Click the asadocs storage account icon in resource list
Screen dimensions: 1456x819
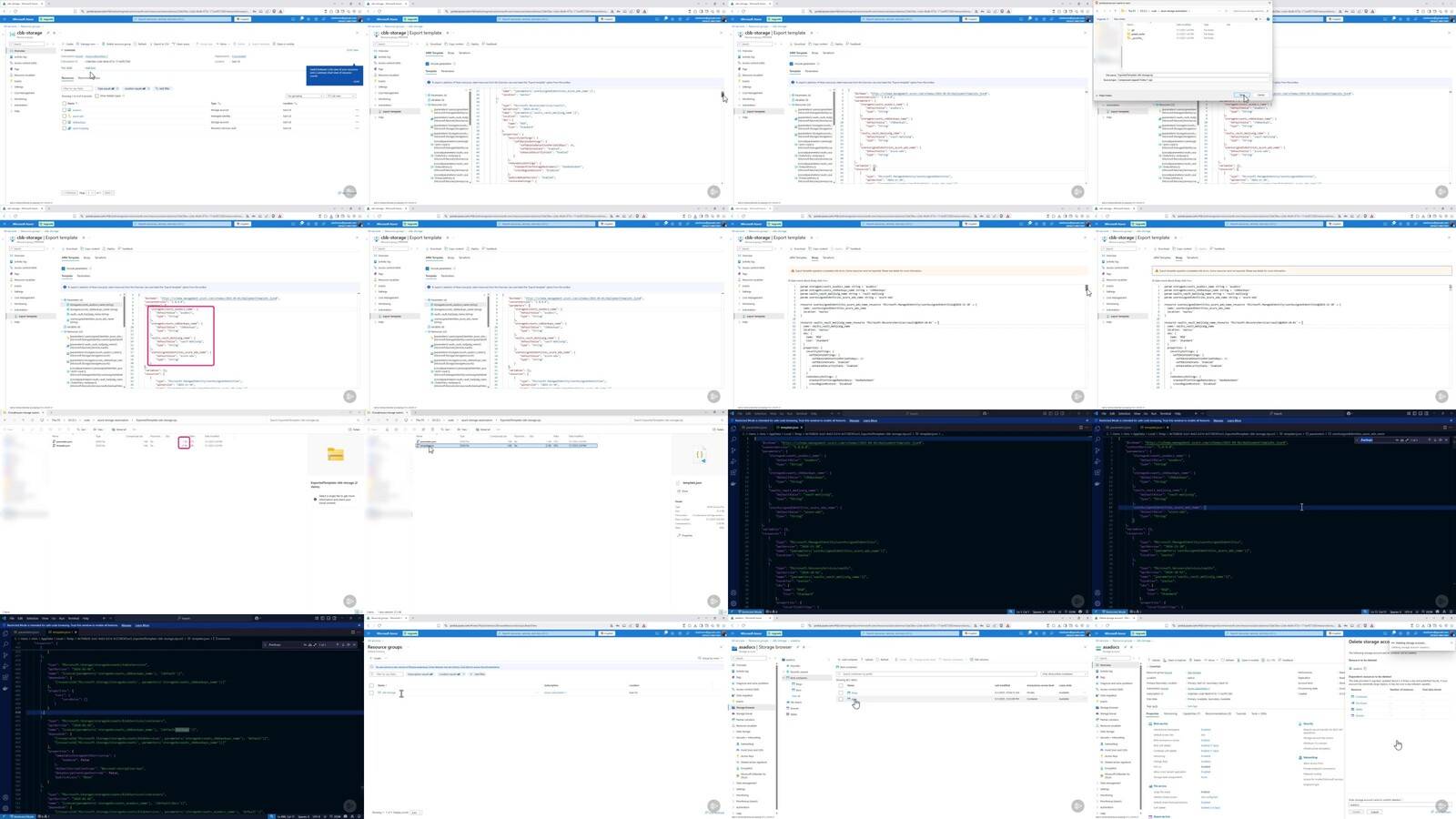[69, 110]
